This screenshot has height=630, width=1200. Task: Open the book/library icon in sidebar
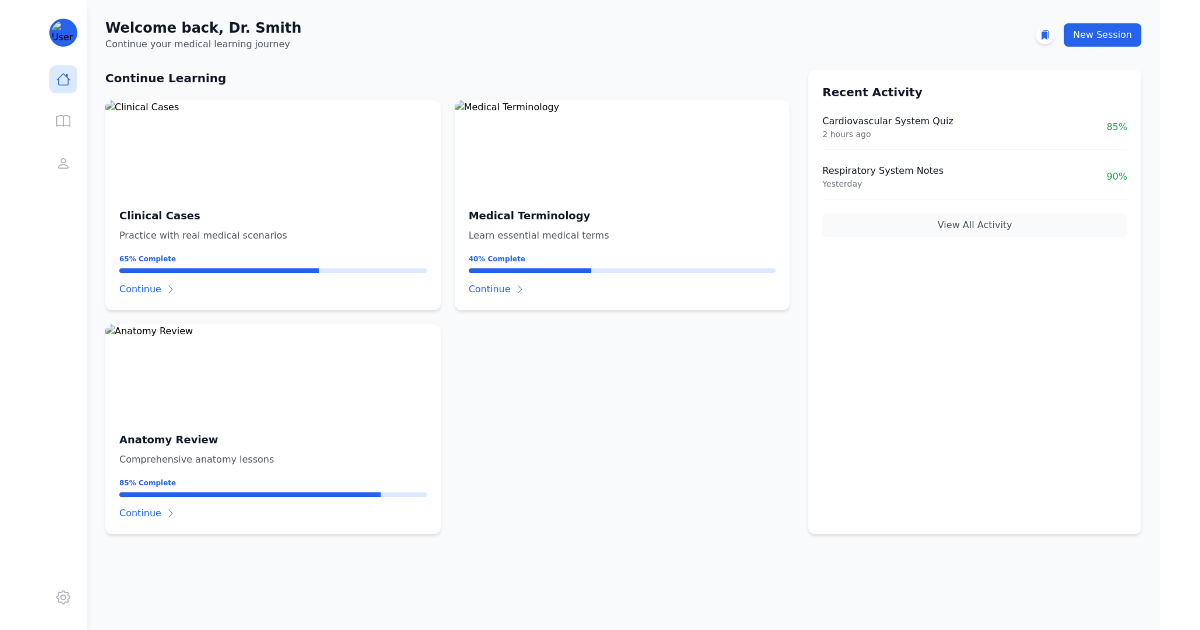pyautogui.click(x=63, y=121)
